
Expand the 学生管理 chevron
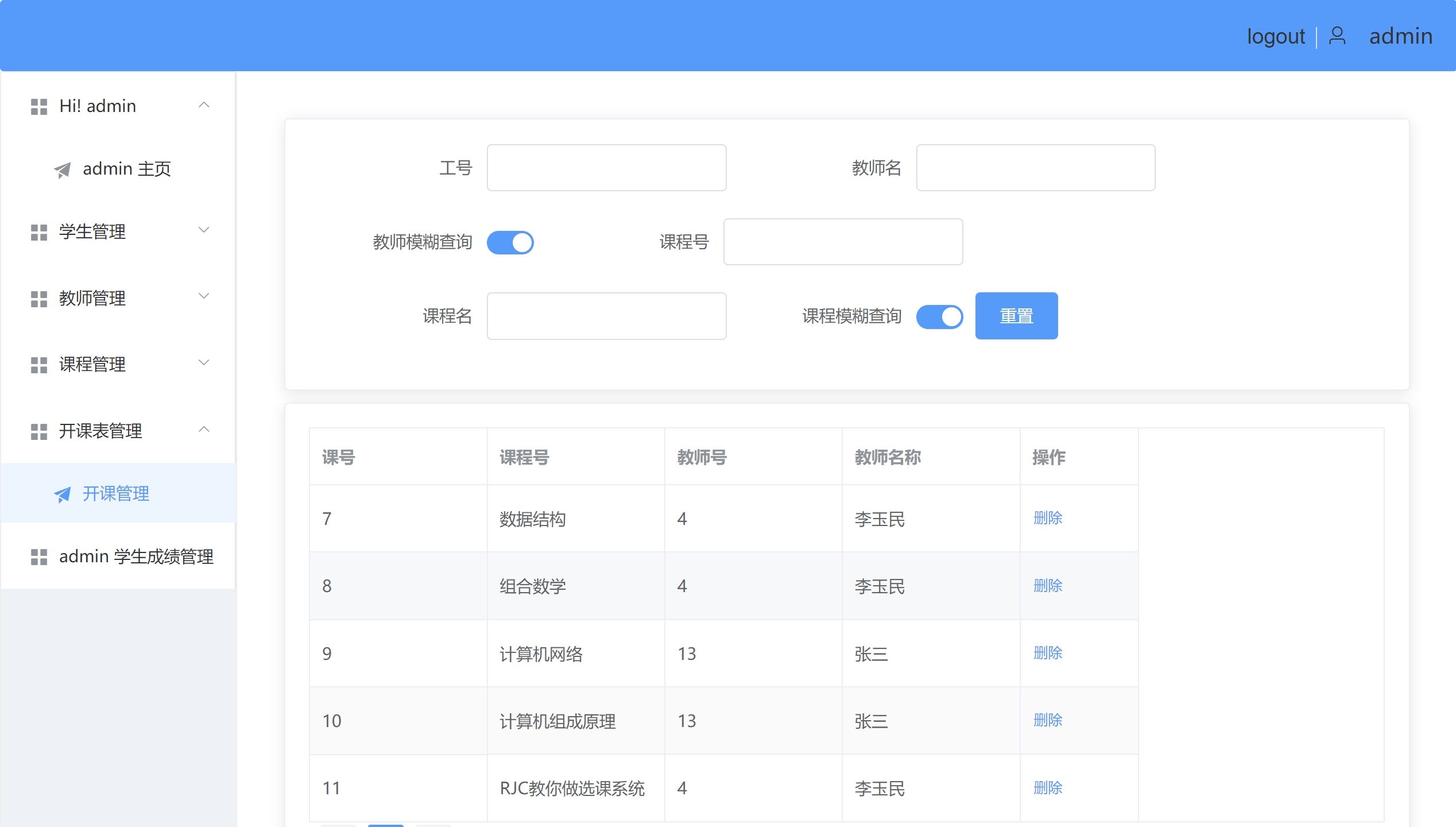tap(204, 230)
